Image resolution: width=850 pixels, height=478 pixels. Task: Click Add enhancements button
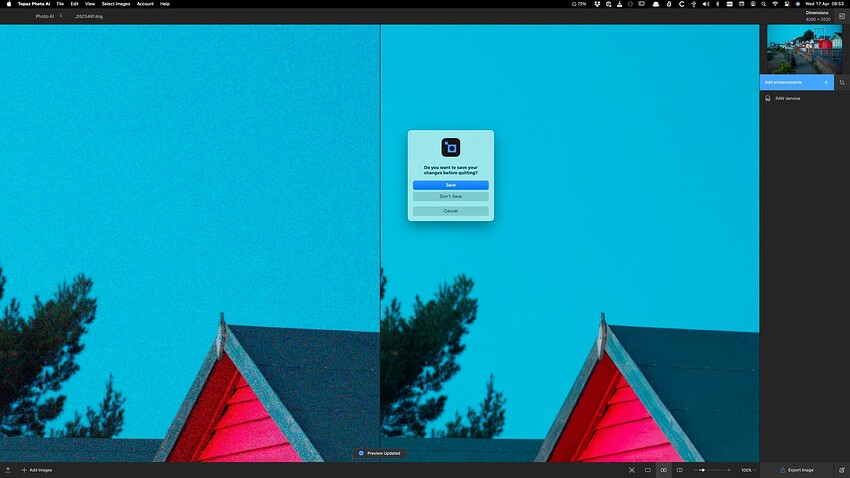coord(796,82)
